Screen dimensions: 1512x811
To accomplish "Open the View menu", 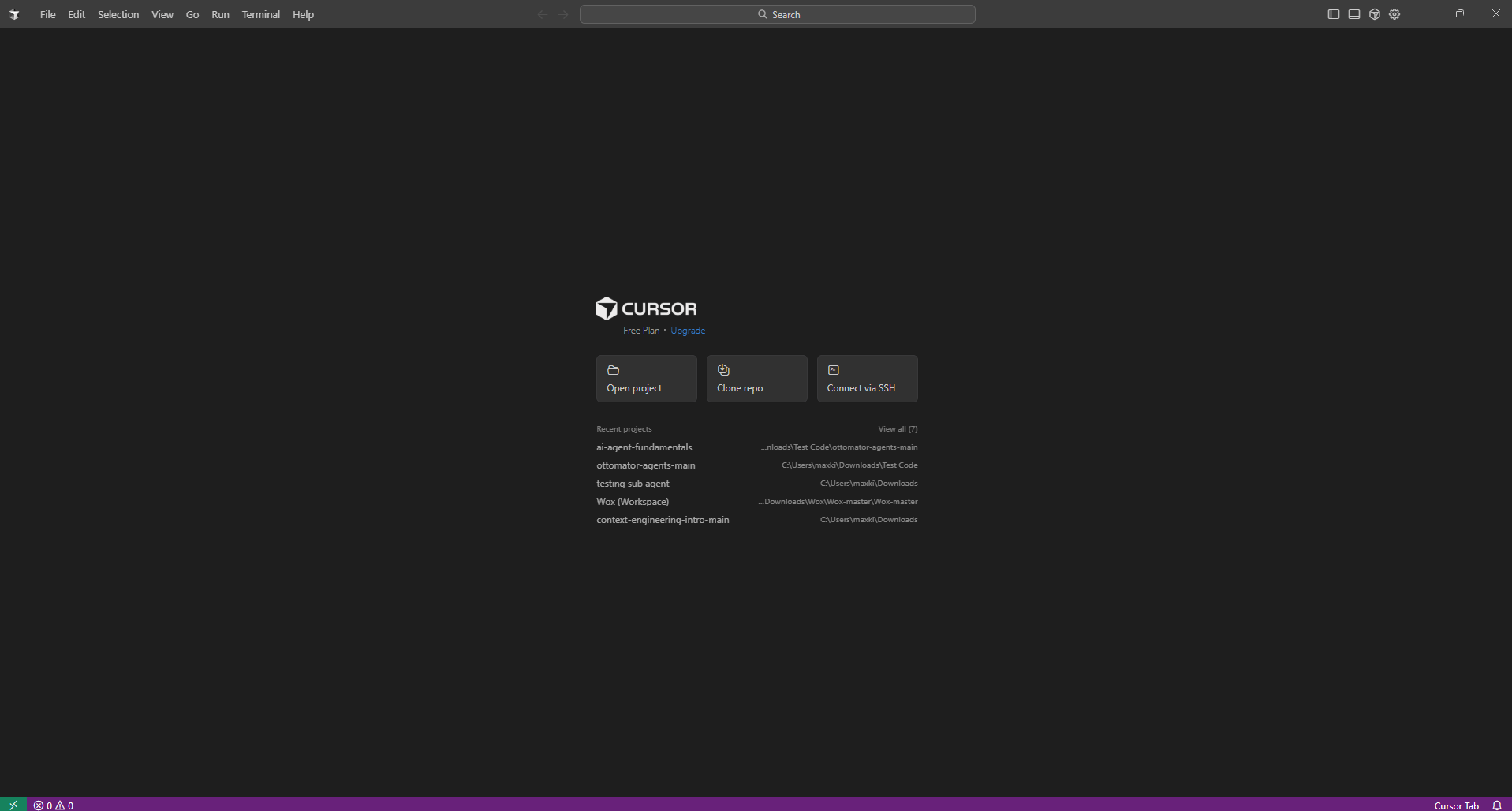I will [x=162, y=14].
